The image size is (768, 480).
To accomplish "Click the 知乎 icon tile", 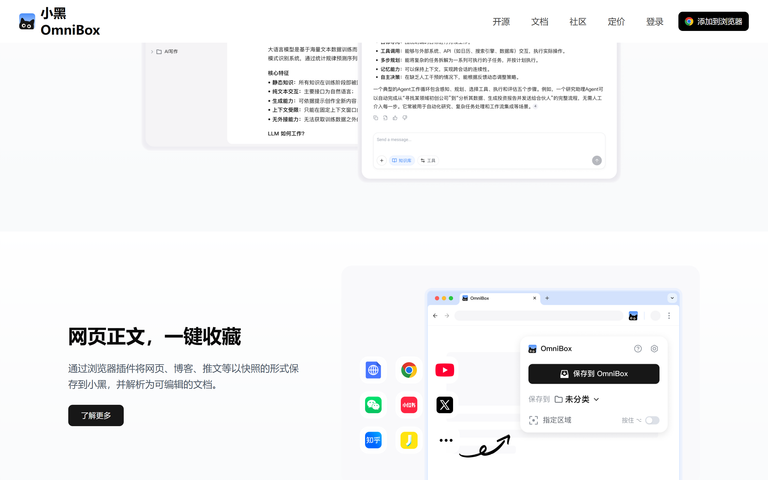I will click(373, 440).
